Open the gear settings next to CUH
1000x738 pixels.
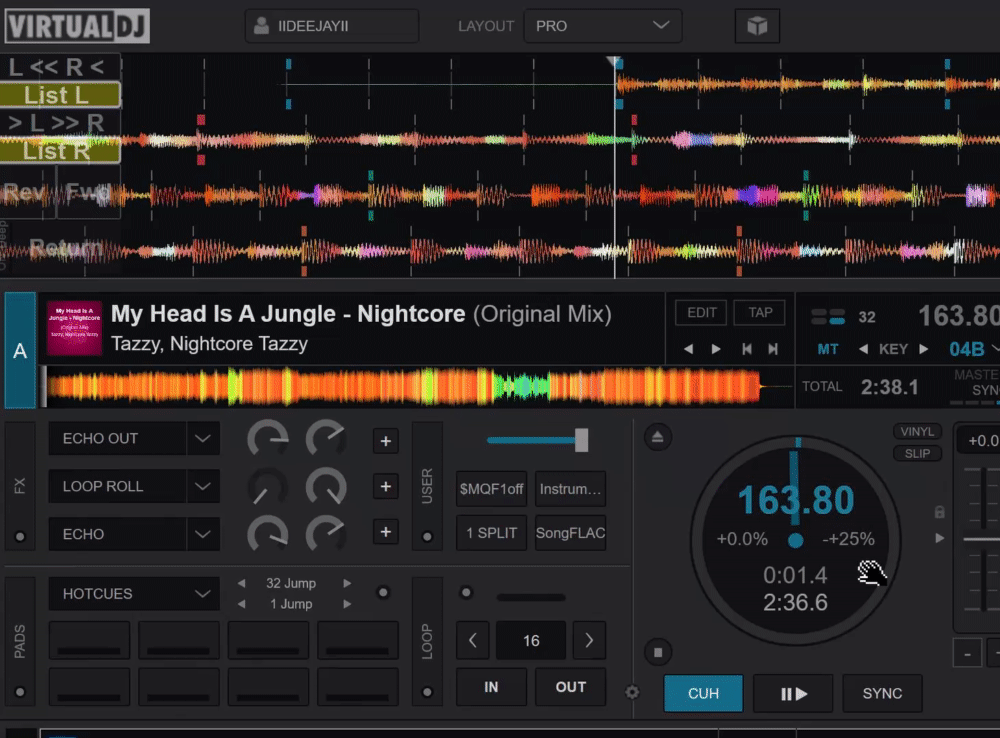coord(632,692)
